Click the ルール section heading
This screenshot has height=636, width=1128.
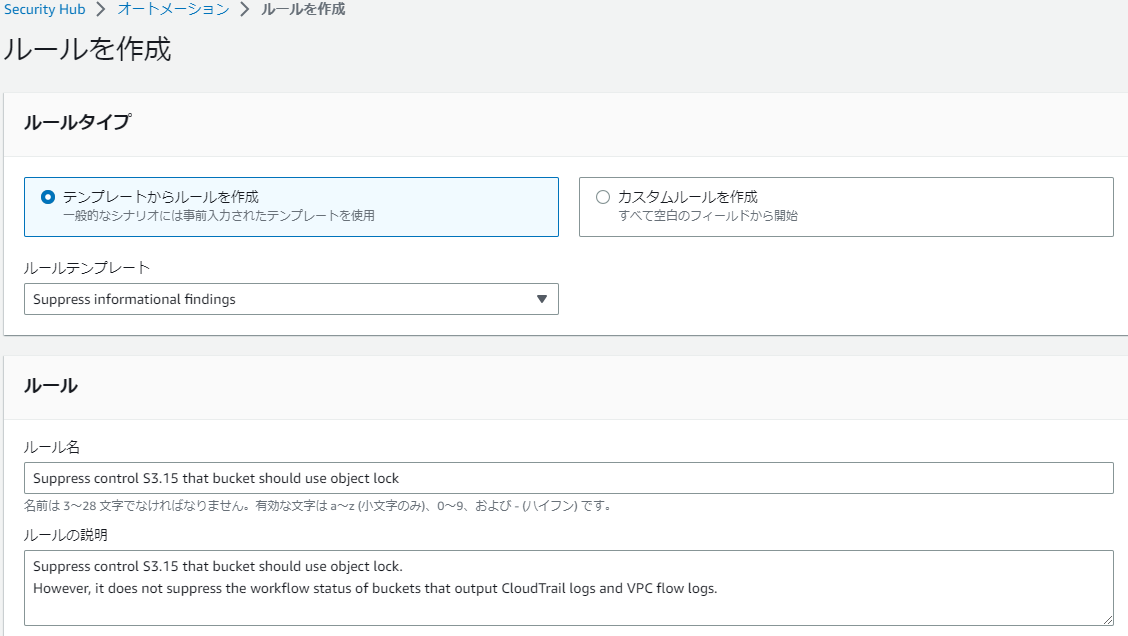(x=51, y=386)
